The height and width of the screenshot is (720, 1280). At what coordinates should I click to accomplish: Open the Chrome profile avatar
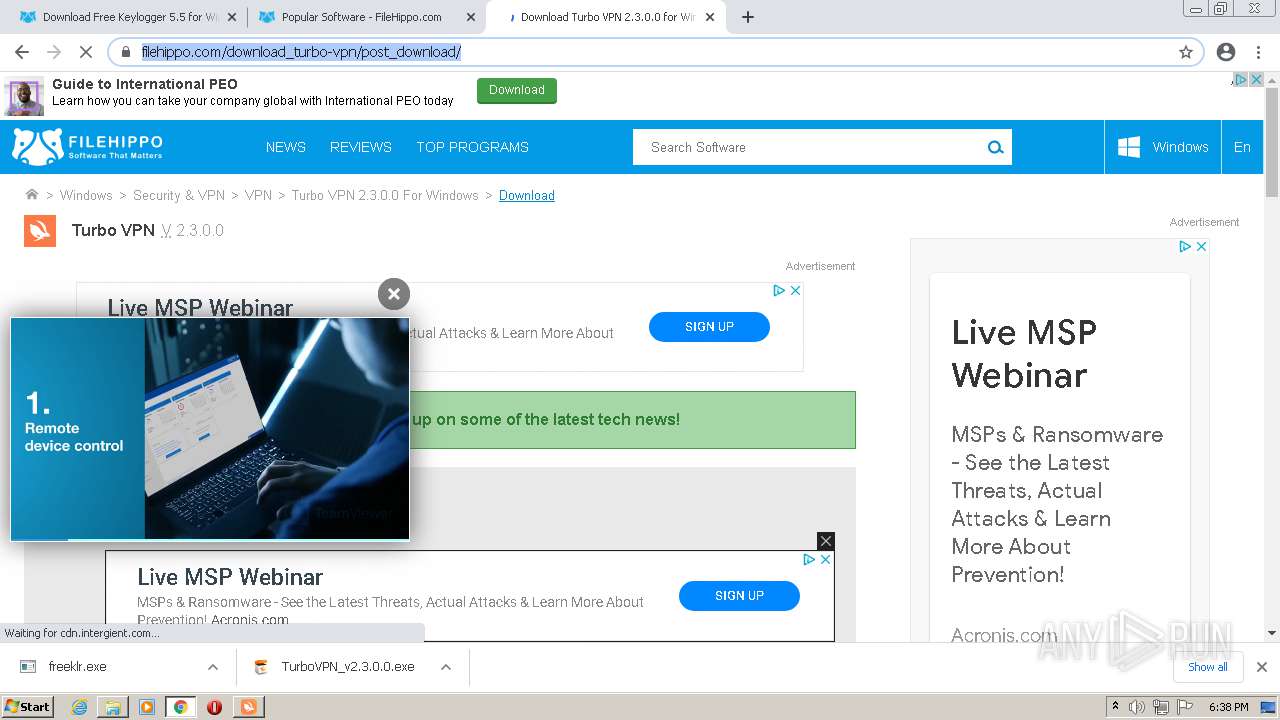coord(1226,52)
